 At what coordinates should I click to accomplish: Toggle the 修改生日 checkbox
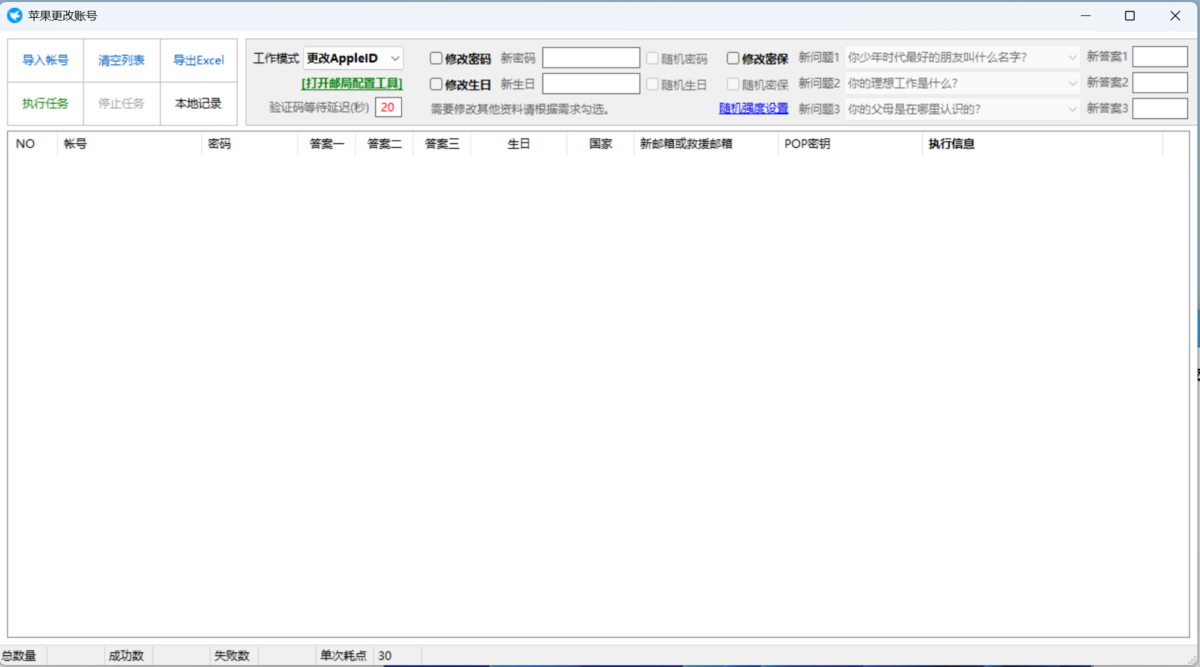pyautogui.click(x=436, y=84)
